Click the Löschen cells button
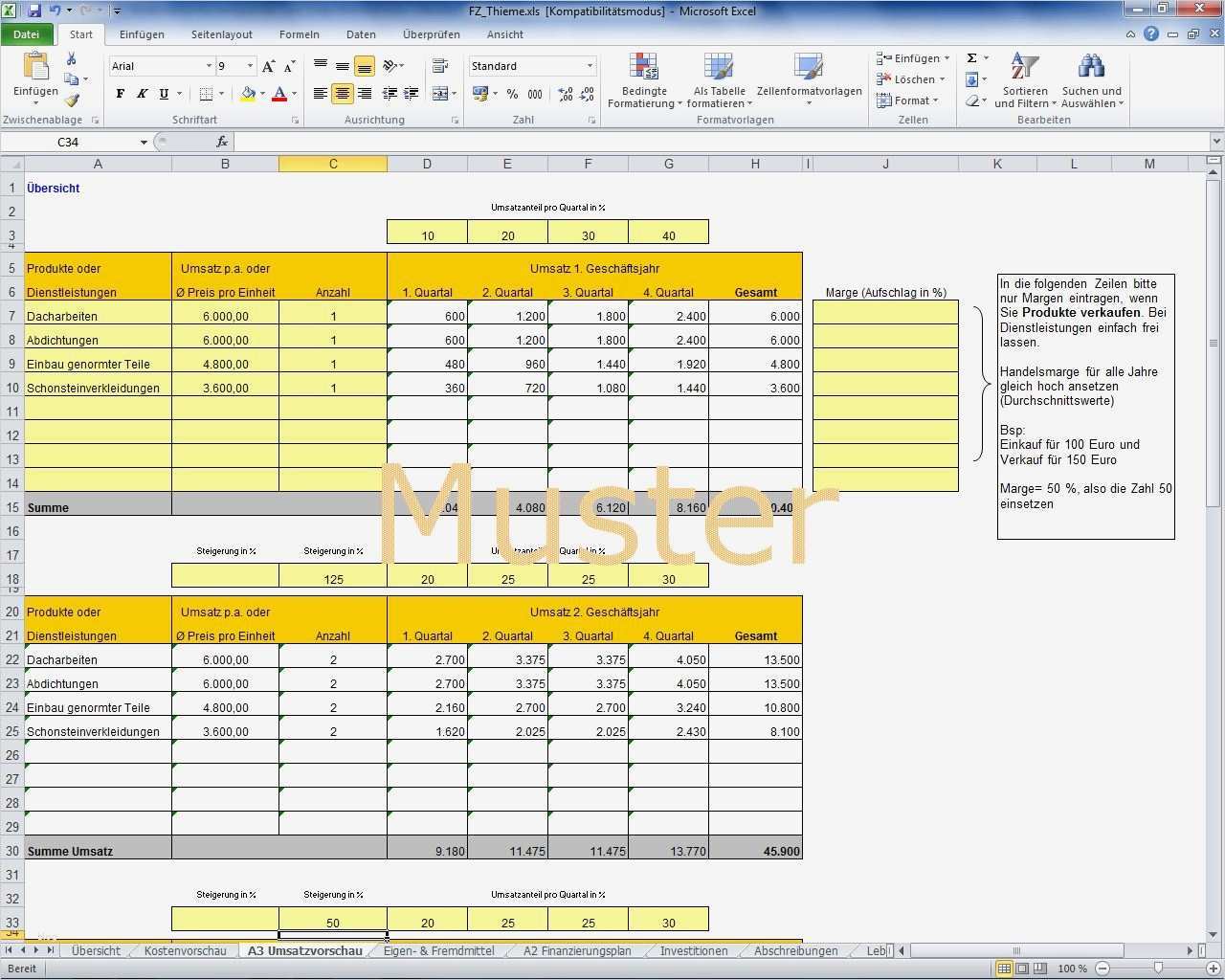Viewport: 1225px width, 980px height. point(912,79)
